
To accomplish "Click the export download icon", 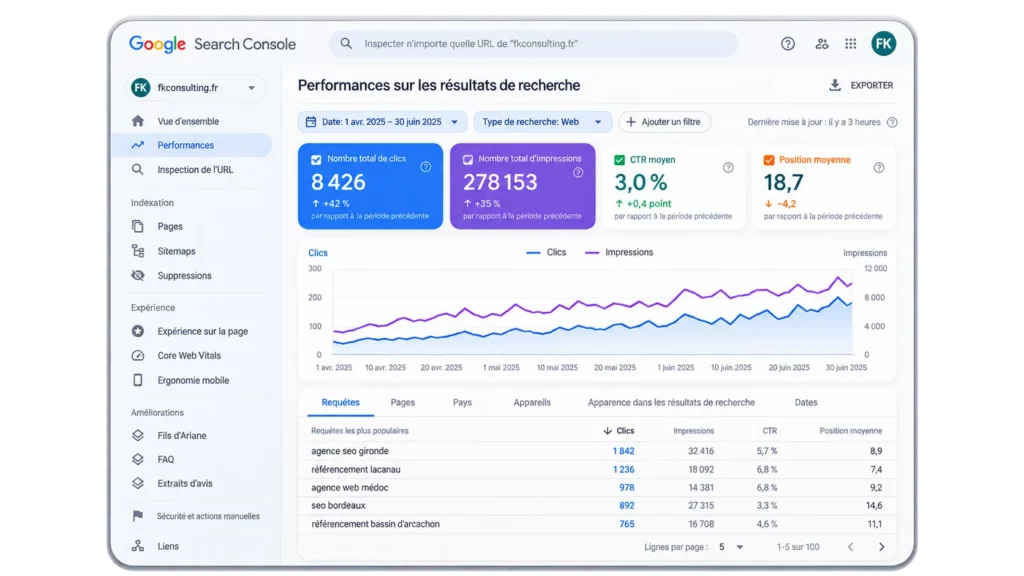I will 835,86.
